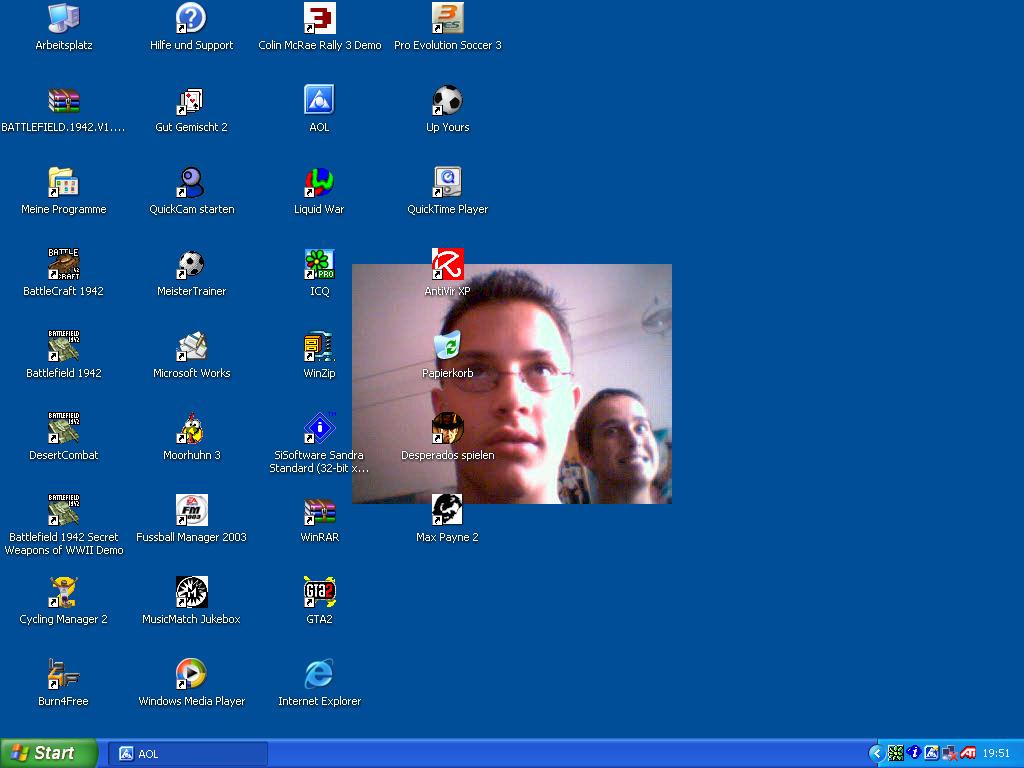Click the taskbar clock showing 19:51
1024x768 pixels.
point(996,754)
